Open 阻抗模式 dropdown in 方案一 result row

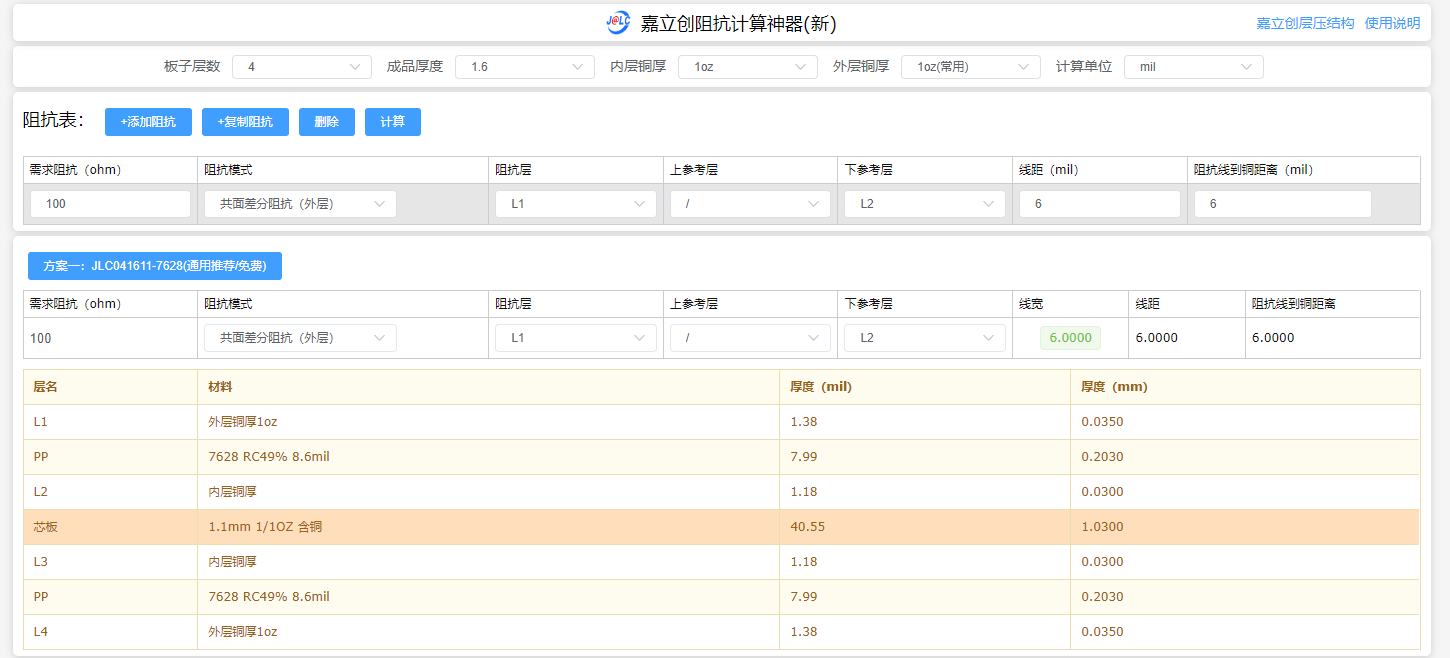point(301,338)
